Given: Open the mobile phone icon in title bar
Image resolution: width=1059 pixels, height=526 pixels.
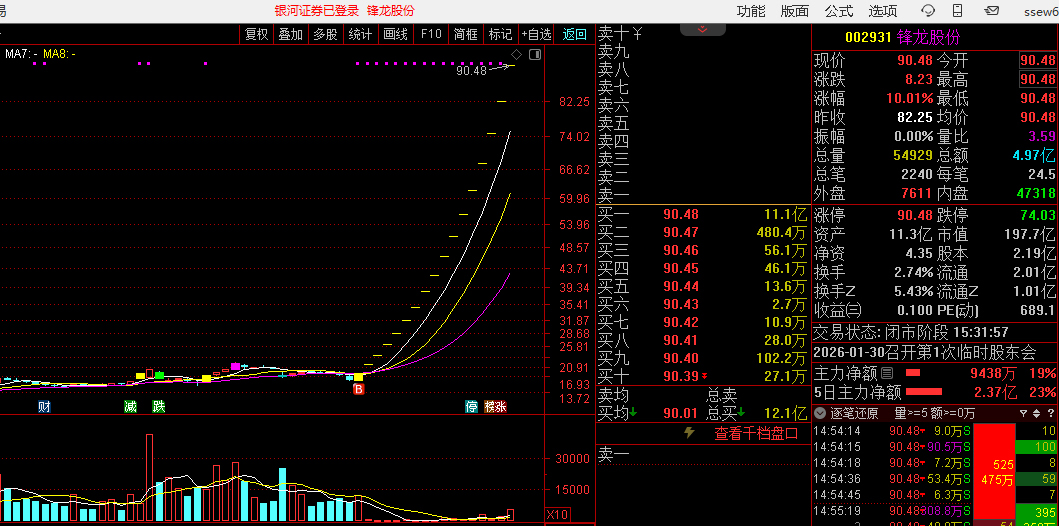Looking at the screenshot, I should (957, 11).
